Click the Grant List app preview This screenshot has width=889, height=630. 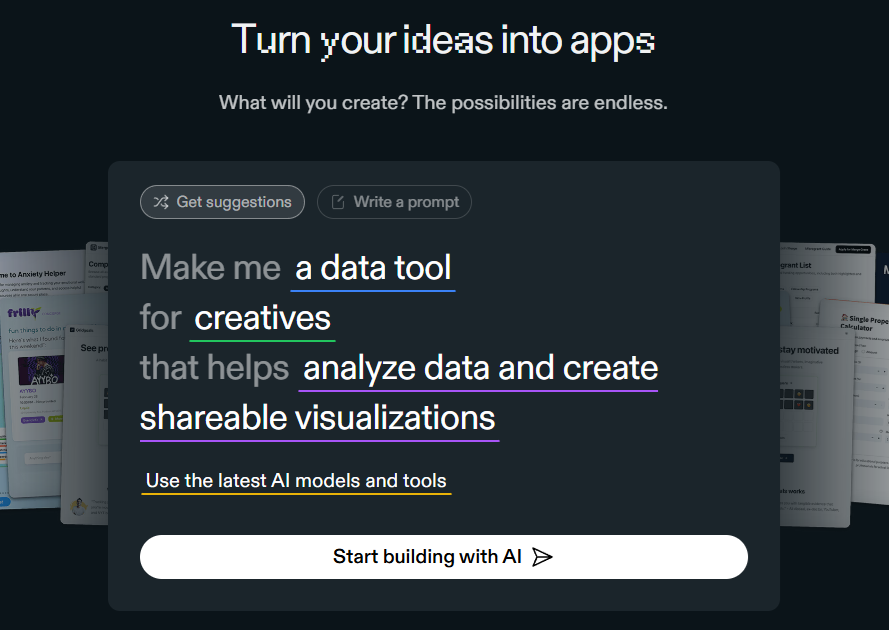pos(800,266)
